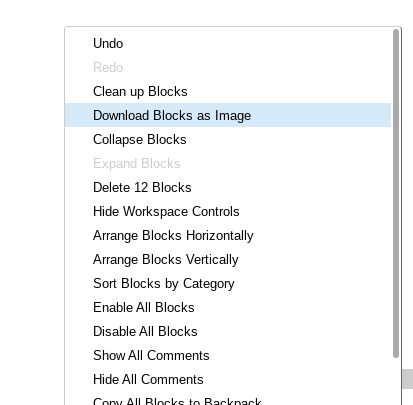Click blank workspace area above the menu
Screen dimensions: 413x405
(x=207, y=13)
